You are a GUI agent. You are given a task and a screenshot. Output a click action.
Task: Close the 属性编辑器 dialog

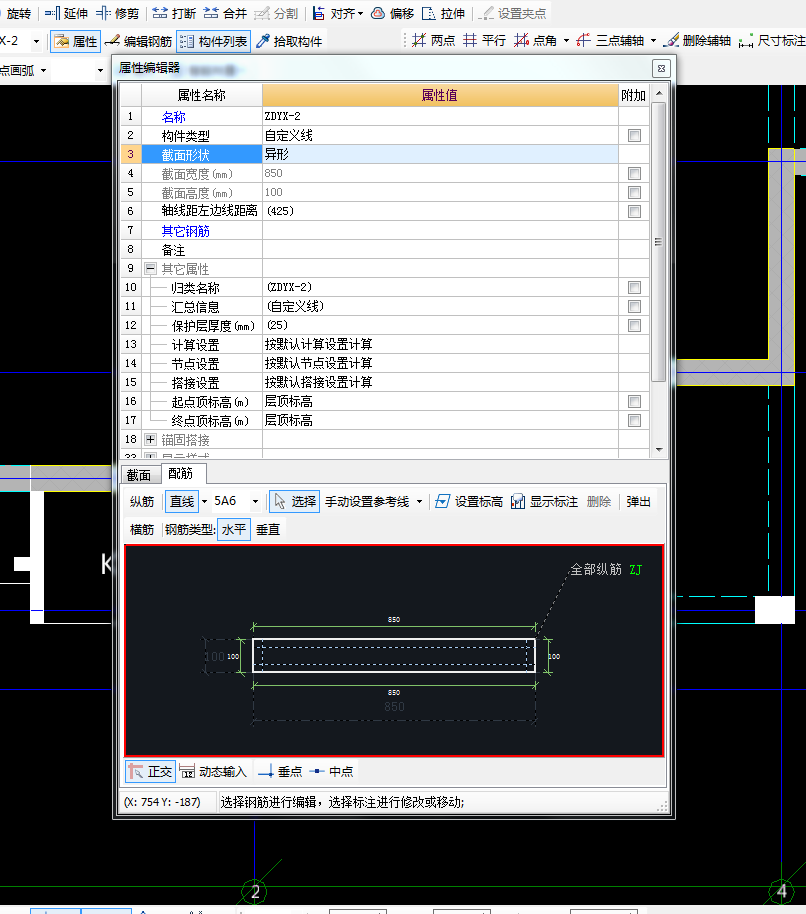coord(661,68)
